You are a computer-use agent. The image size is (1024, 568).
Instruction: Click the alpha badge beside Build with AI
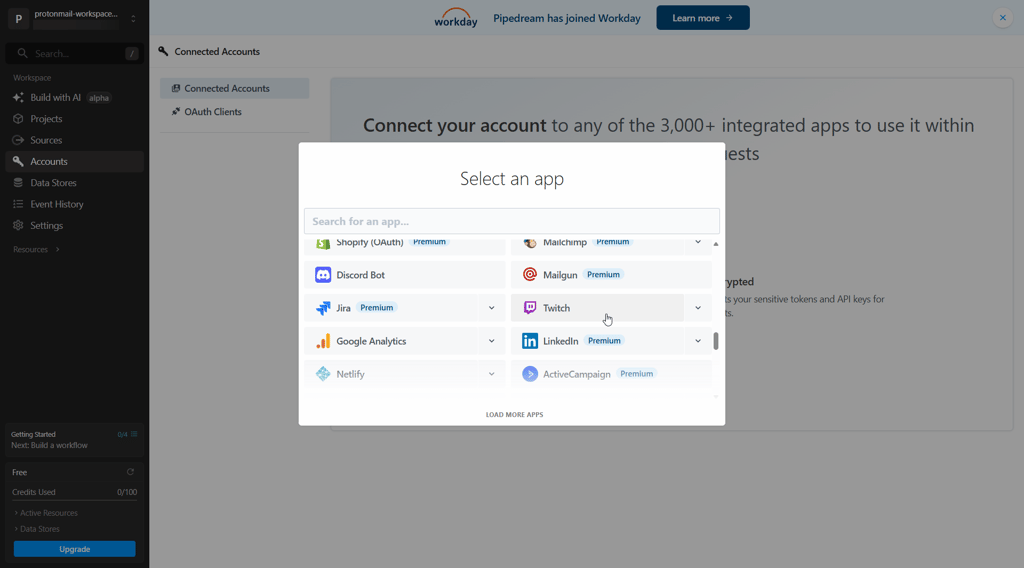pos(99,98)
